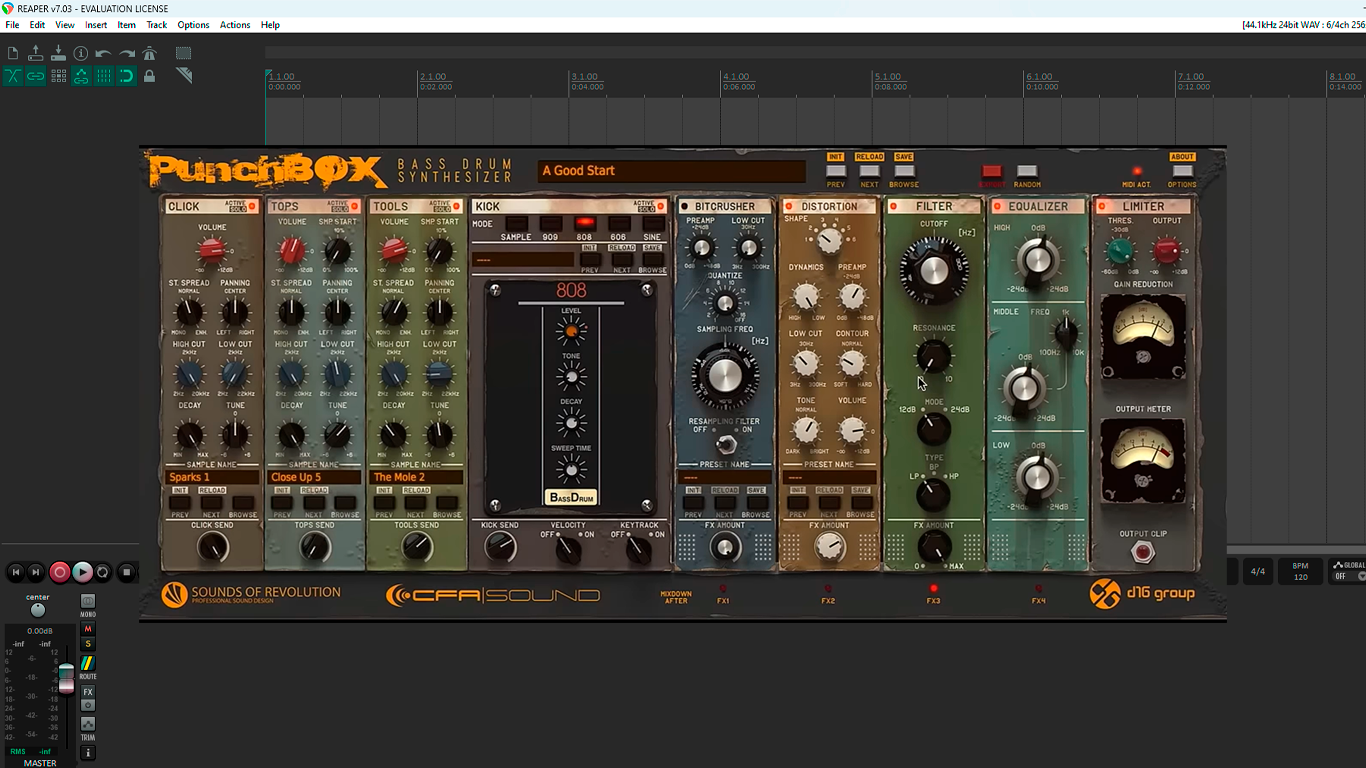The image size is (1366, 768).
Task: Click the go to start transport button
Action: 16,572
